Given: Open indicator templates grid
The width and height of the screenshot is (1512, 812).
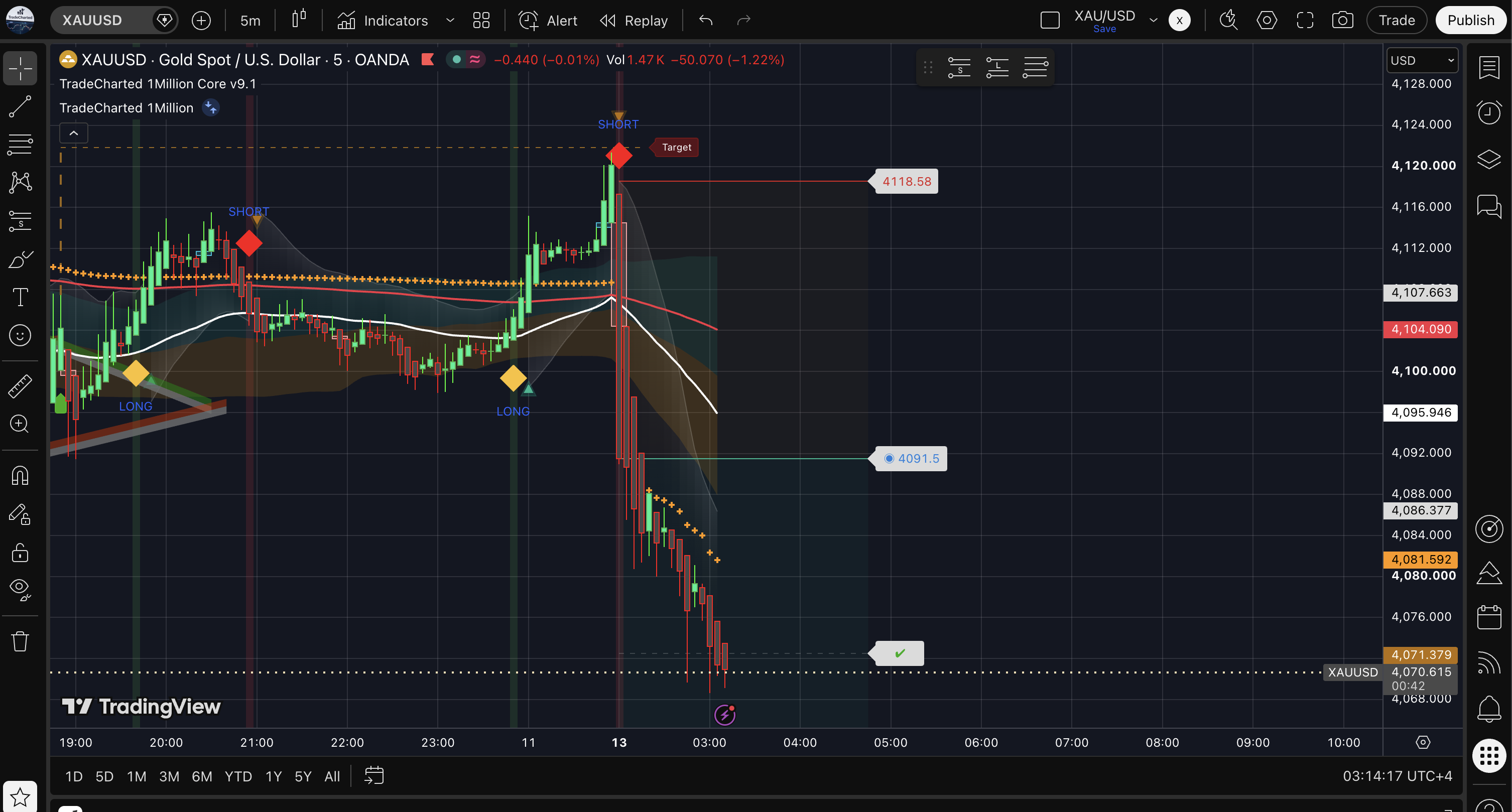Looking at the screenshot, I should 481,21.
